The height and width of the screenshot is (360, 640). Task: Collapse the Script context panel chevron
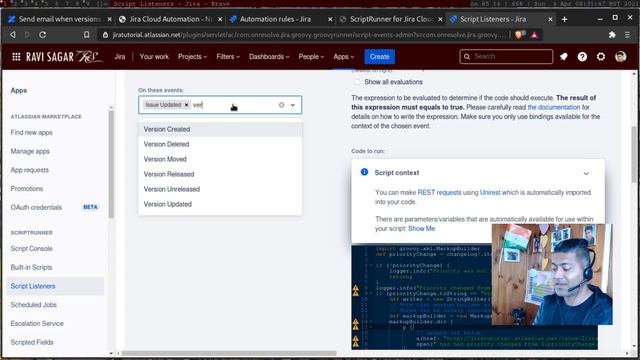[x=586, y=173]
